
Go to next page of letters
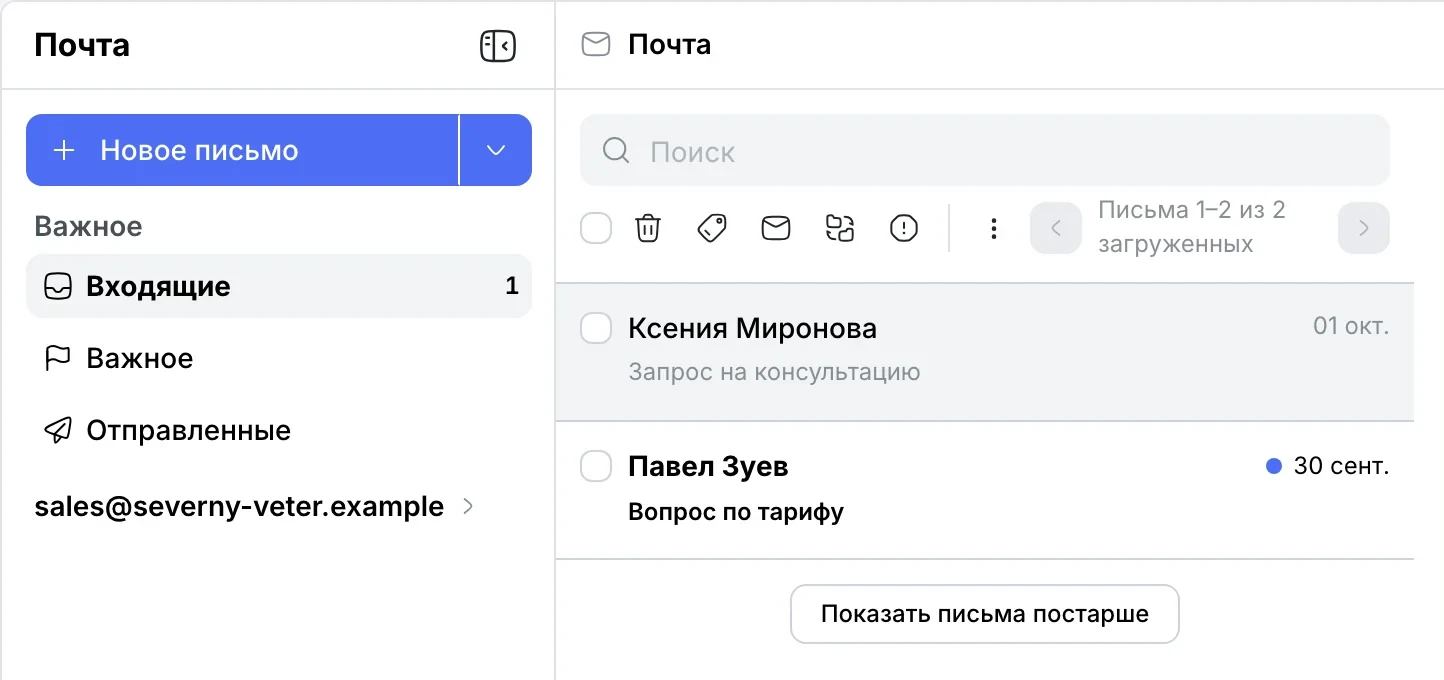click(x=1364, y=229)
